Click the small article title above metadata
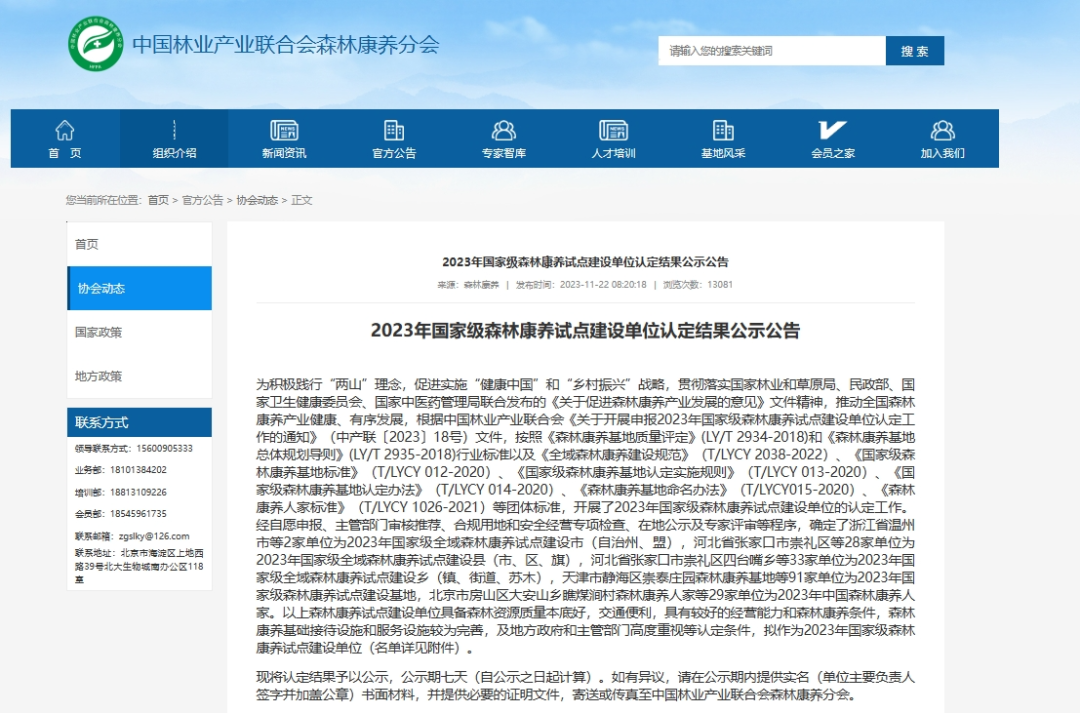This screenshot has width=1080, height=713. pyautogui.click(x=585, y=262)
